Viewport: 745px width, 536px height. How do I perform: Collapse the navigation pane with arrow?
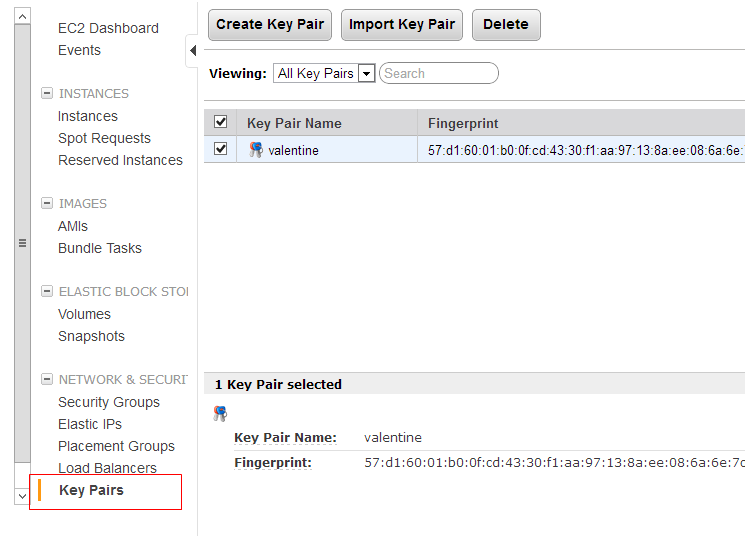[x=193, y=50]
